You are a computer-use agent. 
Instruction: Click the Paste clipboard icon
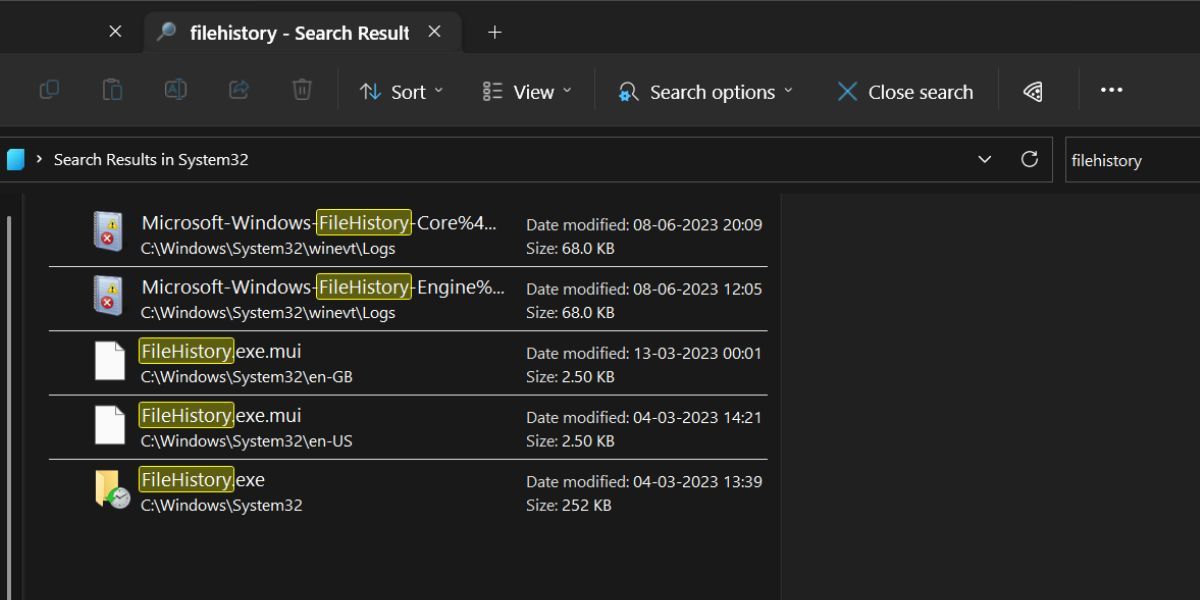click(112, 91)
